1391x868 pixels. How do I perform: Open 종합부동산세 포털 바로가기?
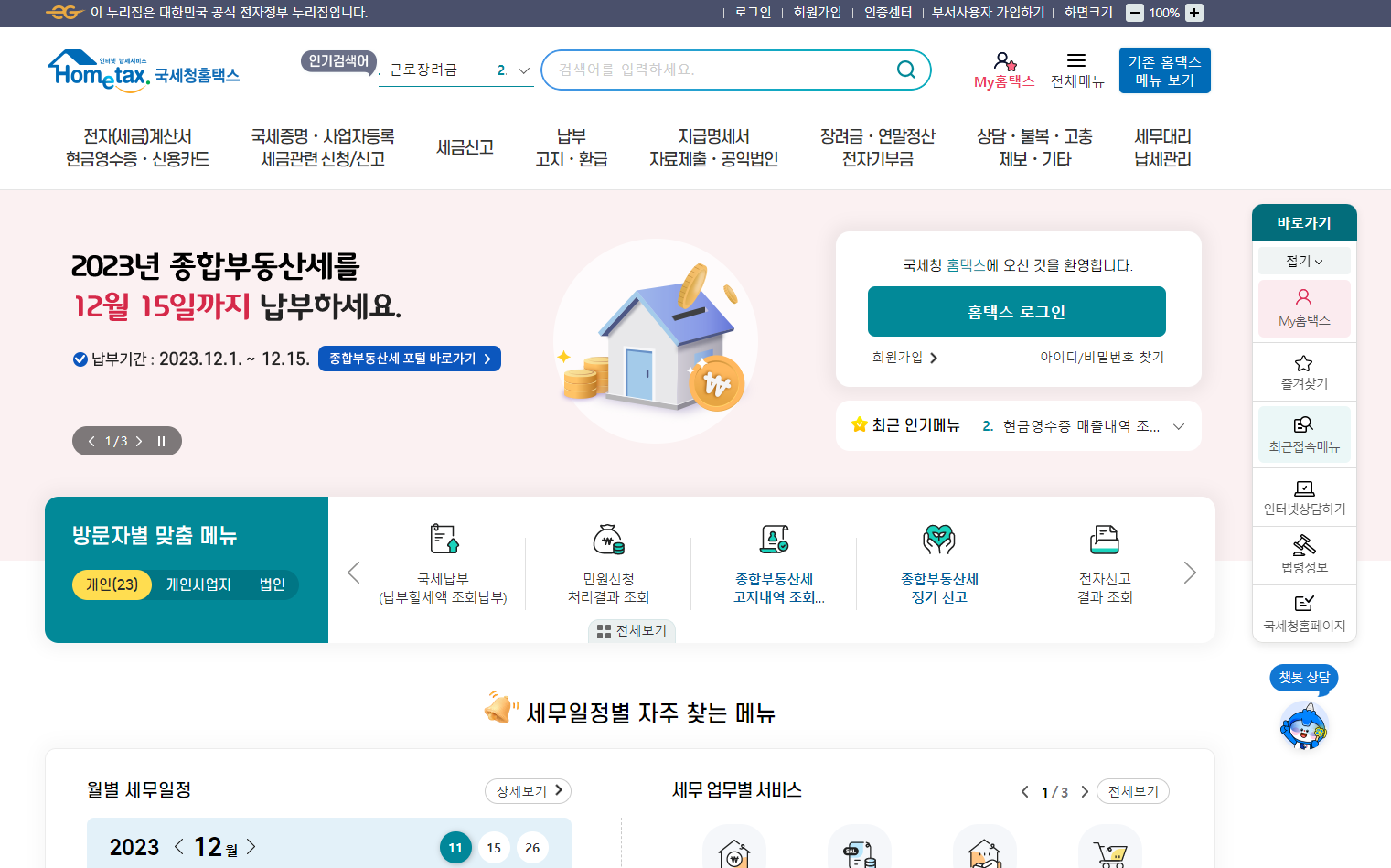(x=409, y=359)
